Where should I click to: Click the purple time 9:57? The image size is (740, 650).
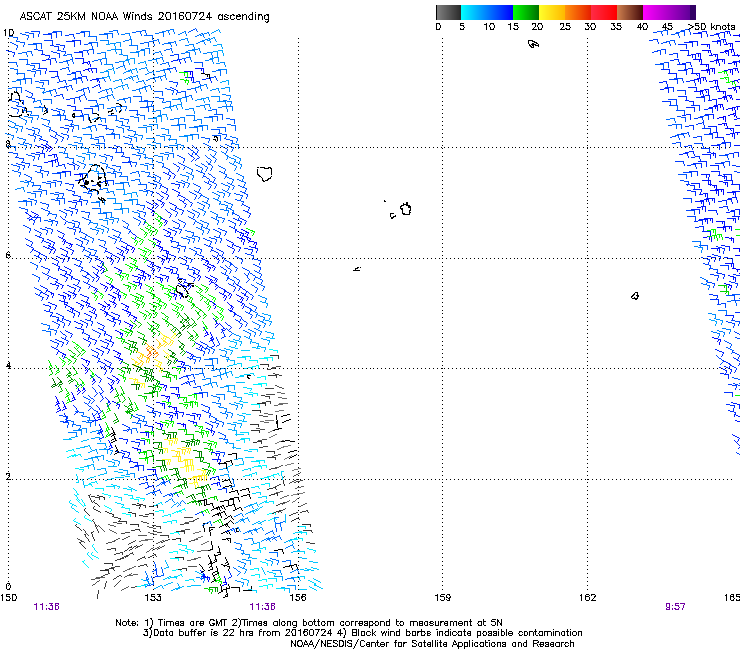tap(675, 607)
